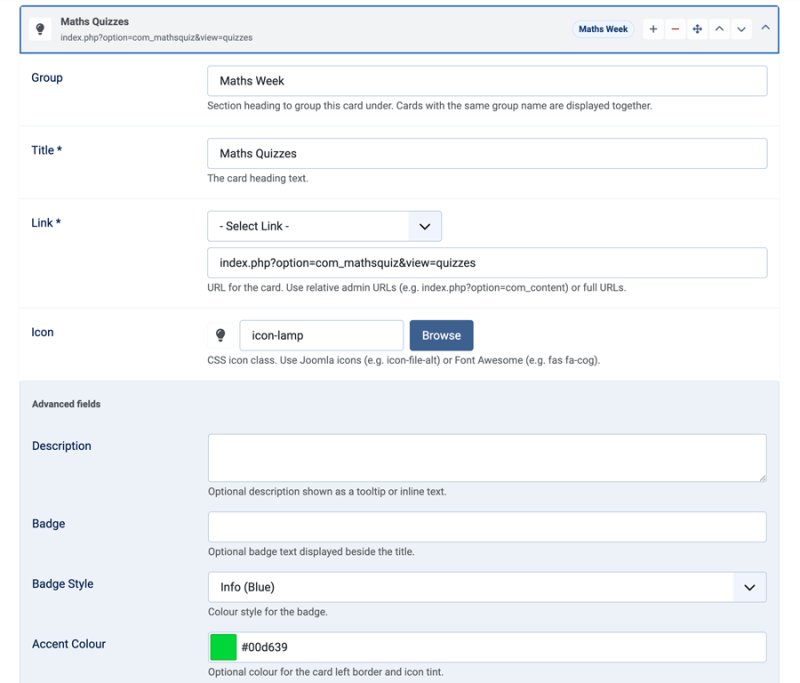Open the Badge Style dropdown
This screenshot has width=800, height=683.
point(487,587)
